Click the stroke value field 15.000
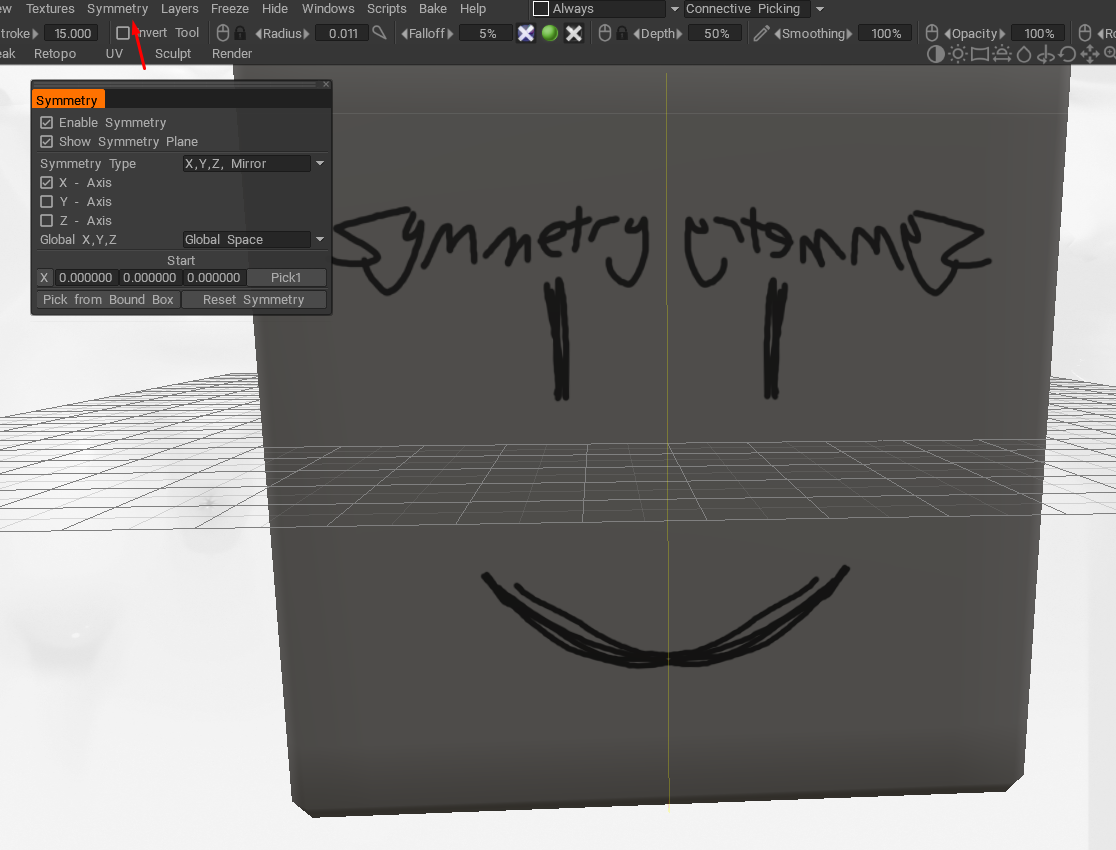The image size is (1116, 850). [x=72, y=33]
